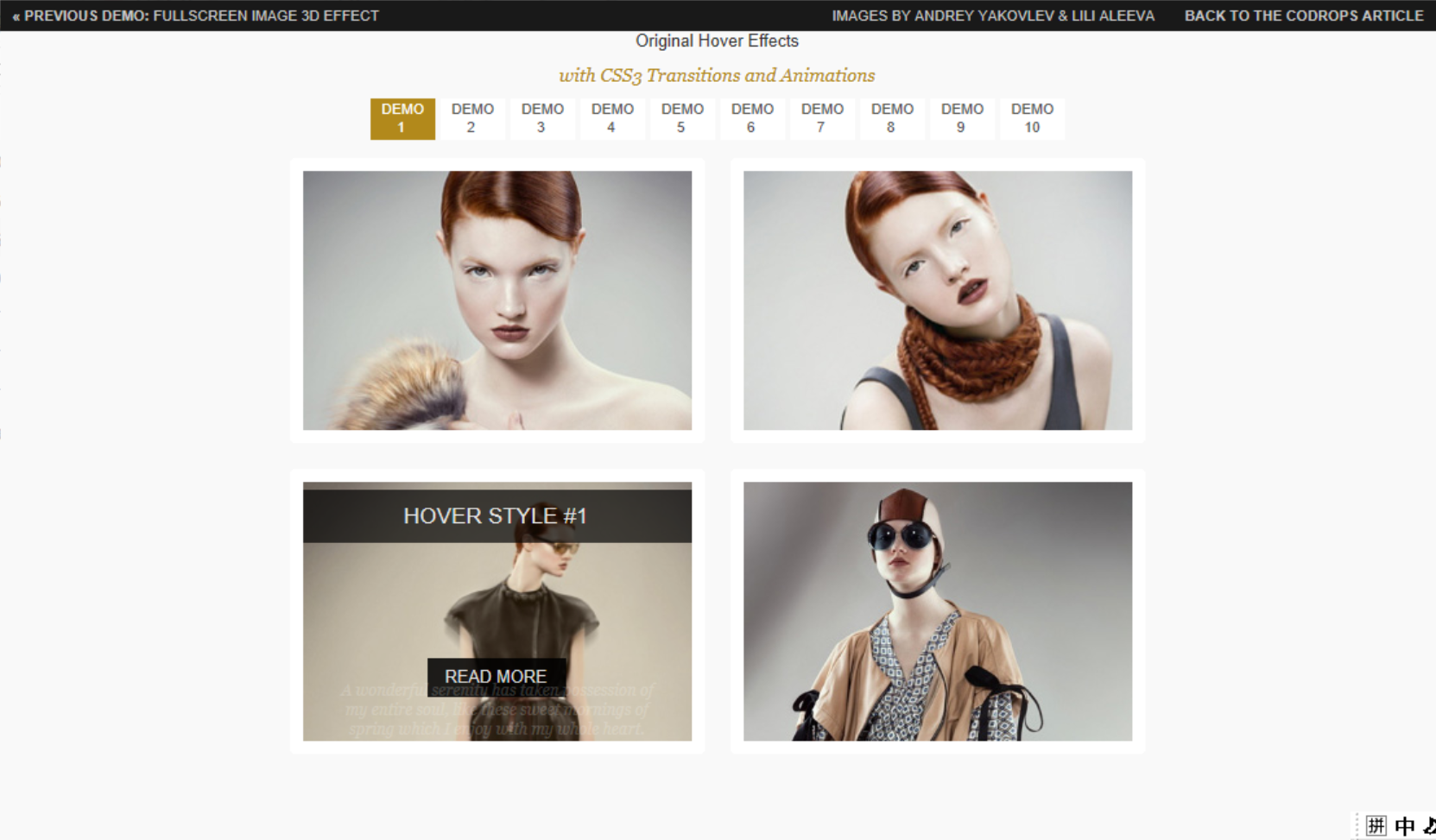This screenshot has height=840, width=1436.
Task: Switch to the DEMO 2 tab
Action: coord(472,118)
